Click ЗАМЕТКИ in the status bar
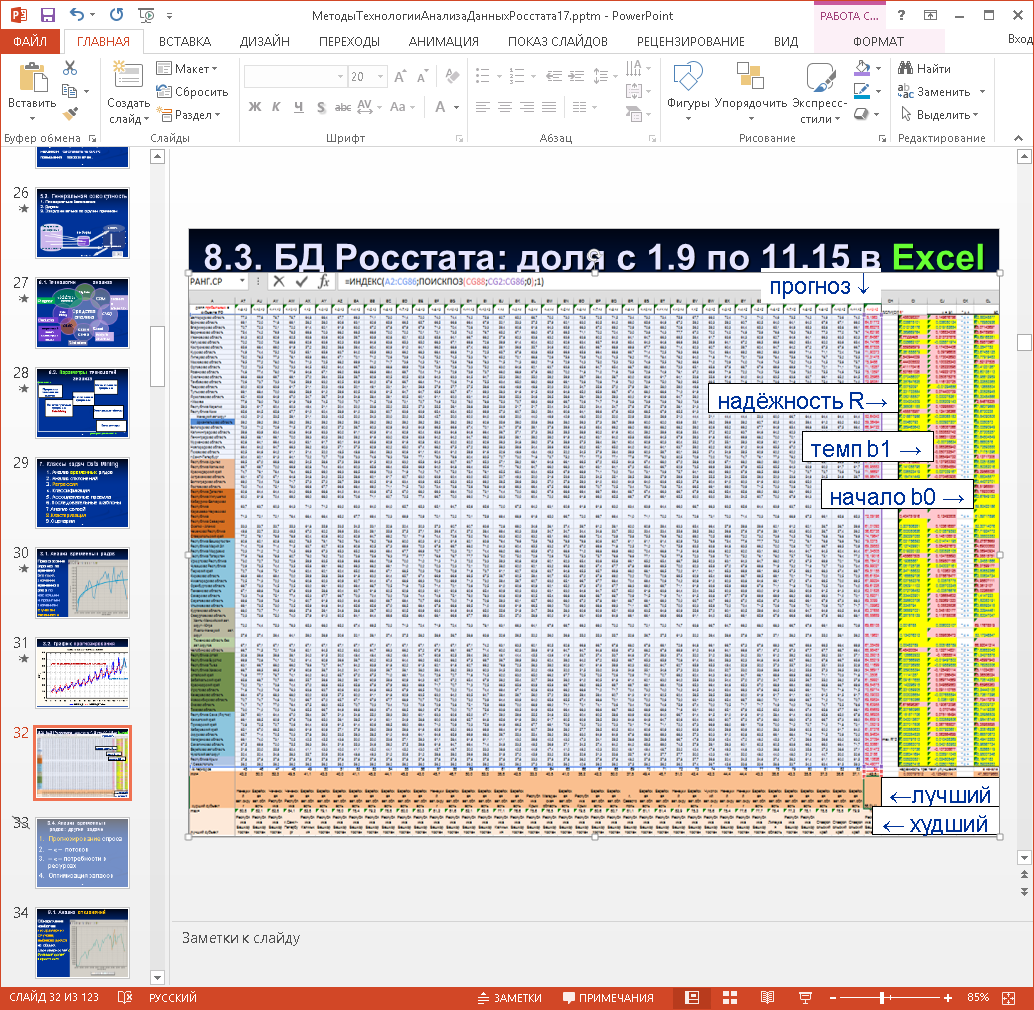 pos(510,998)
